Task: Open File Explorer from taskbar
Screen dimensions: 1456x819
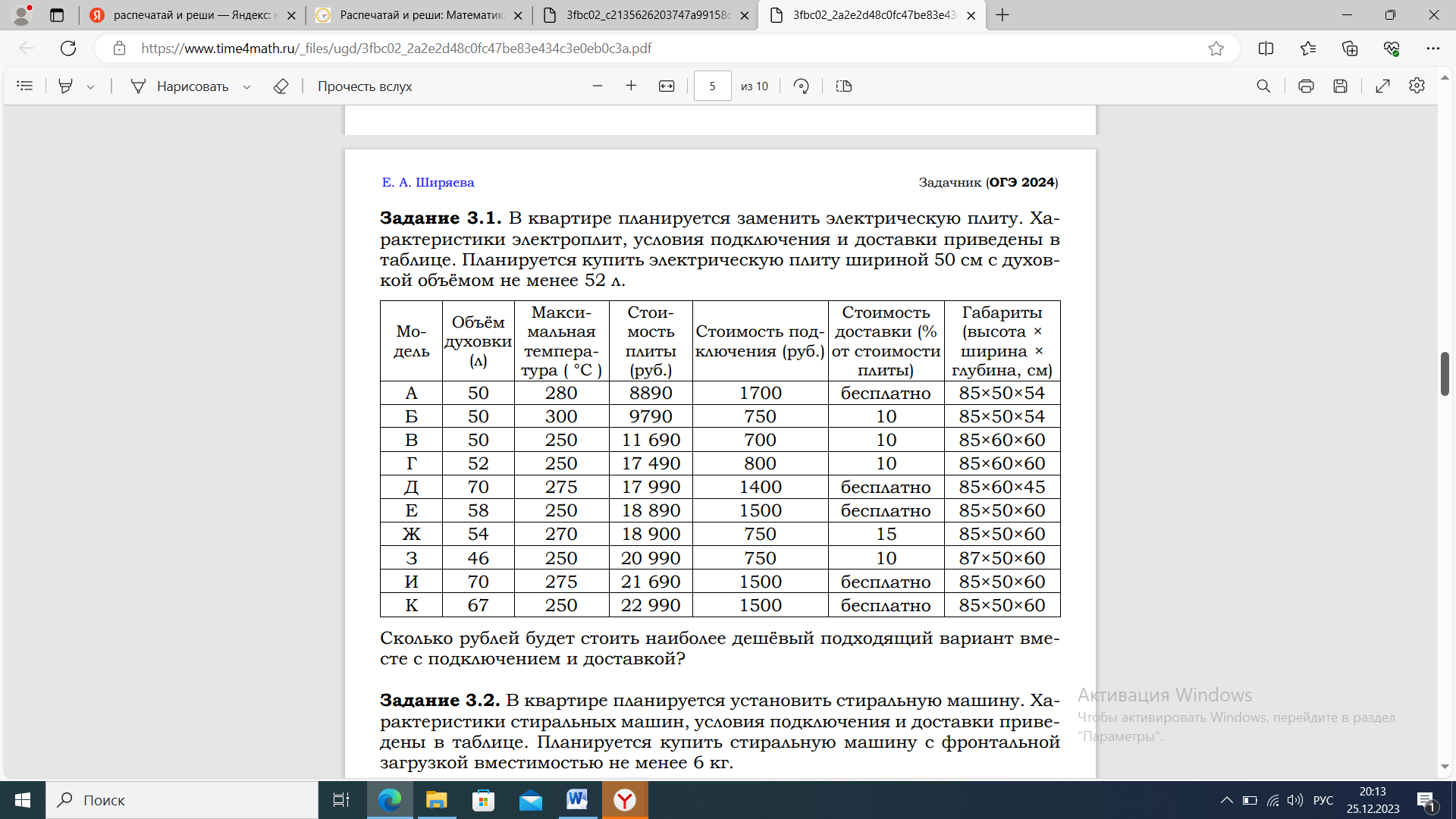Action: pyautogui.click(x=436, y=800)
